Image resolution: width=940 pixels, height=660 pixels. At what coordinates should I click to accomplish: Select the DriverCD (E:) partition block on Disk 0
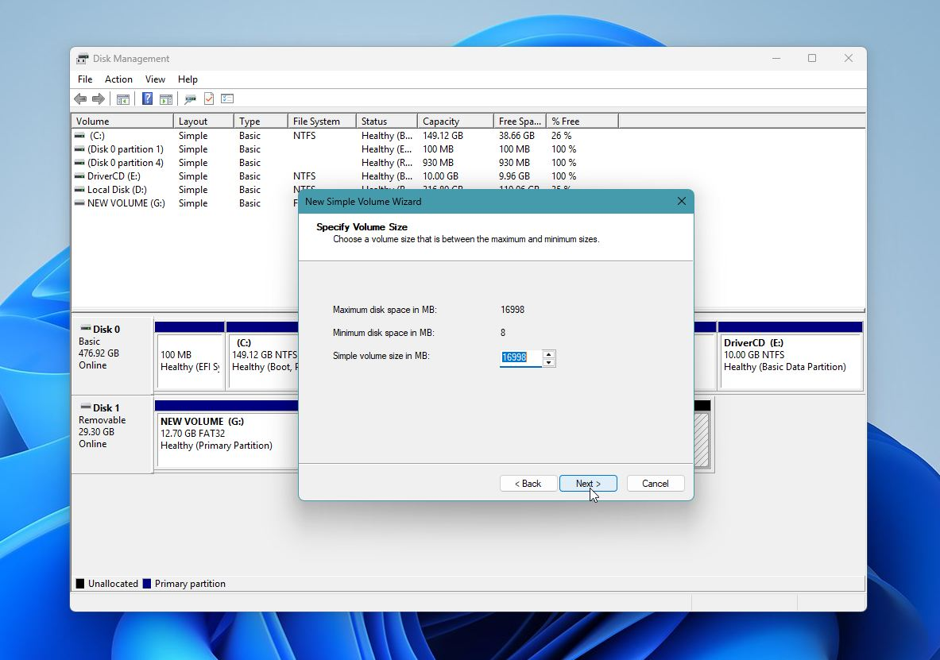tap(790, 356)
